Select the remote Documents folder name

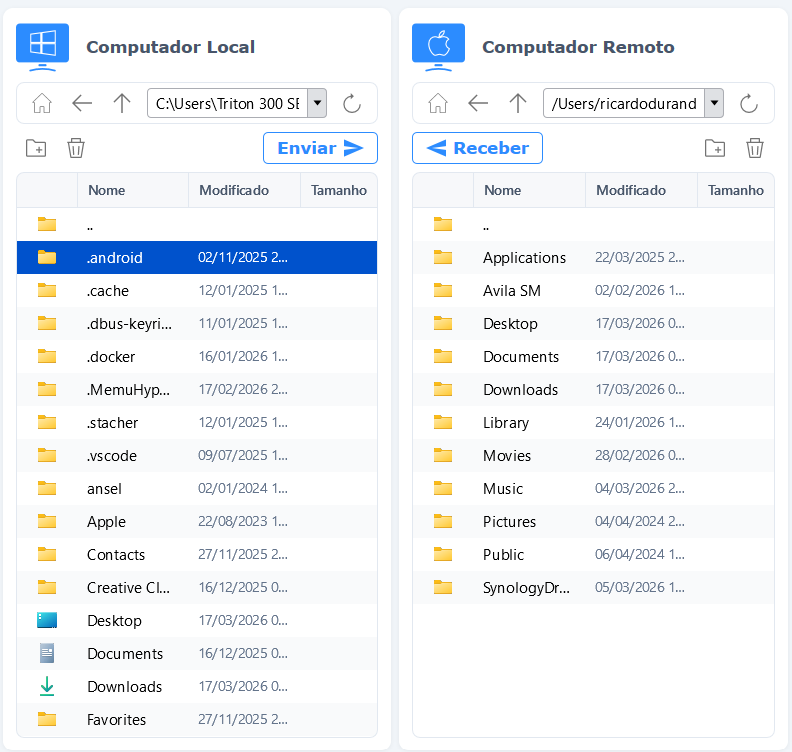pyautogui.click(x=521, y=357)
